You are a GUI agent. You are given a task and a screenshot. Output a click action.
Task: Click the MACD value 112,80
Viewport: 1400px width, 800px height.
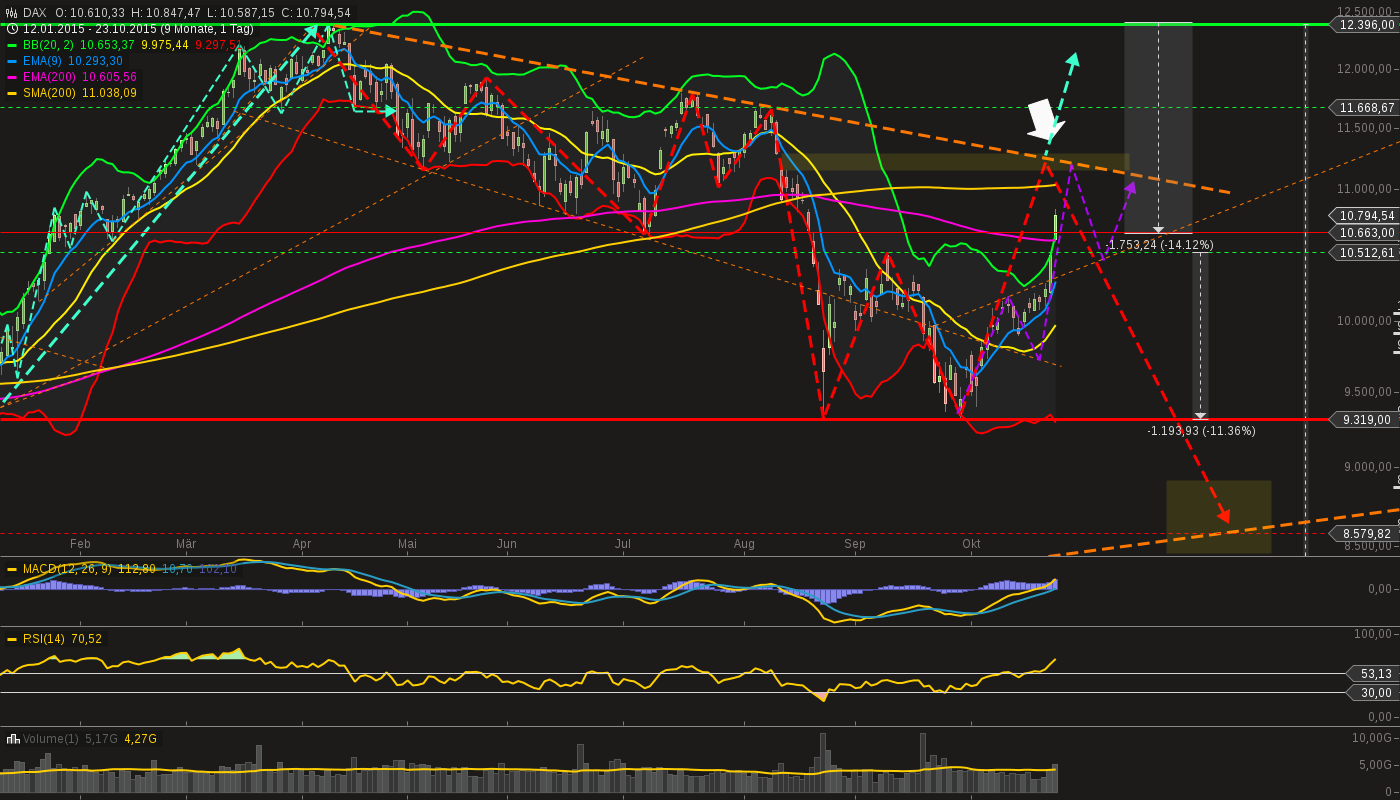pos(136,569)
